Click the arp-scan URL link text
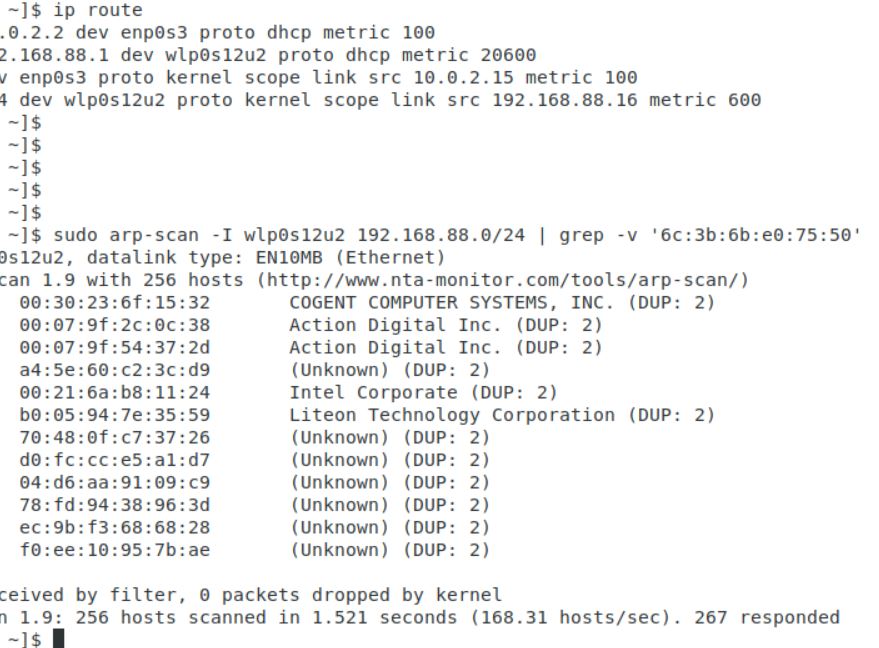This screenshot has width=879, height=648. click(x=502, y=280)
